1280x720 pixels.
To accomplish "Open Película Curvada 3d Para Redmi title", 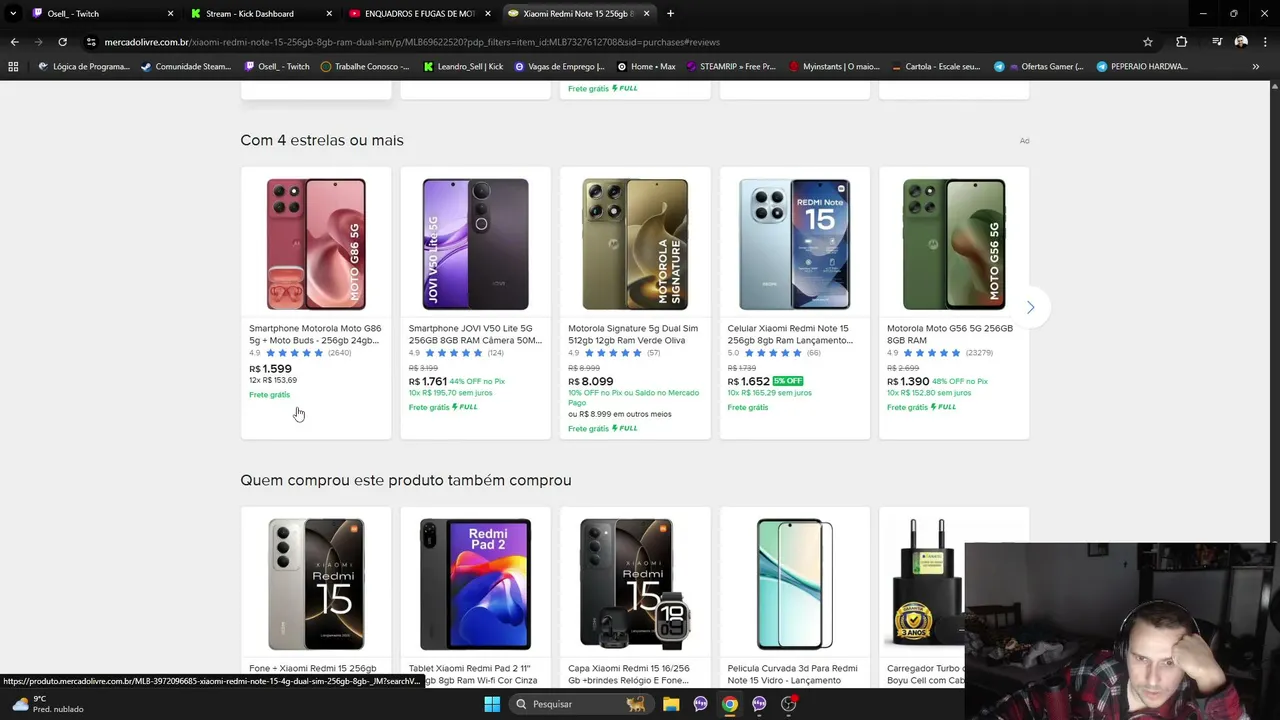I will (x=793, y=674).
